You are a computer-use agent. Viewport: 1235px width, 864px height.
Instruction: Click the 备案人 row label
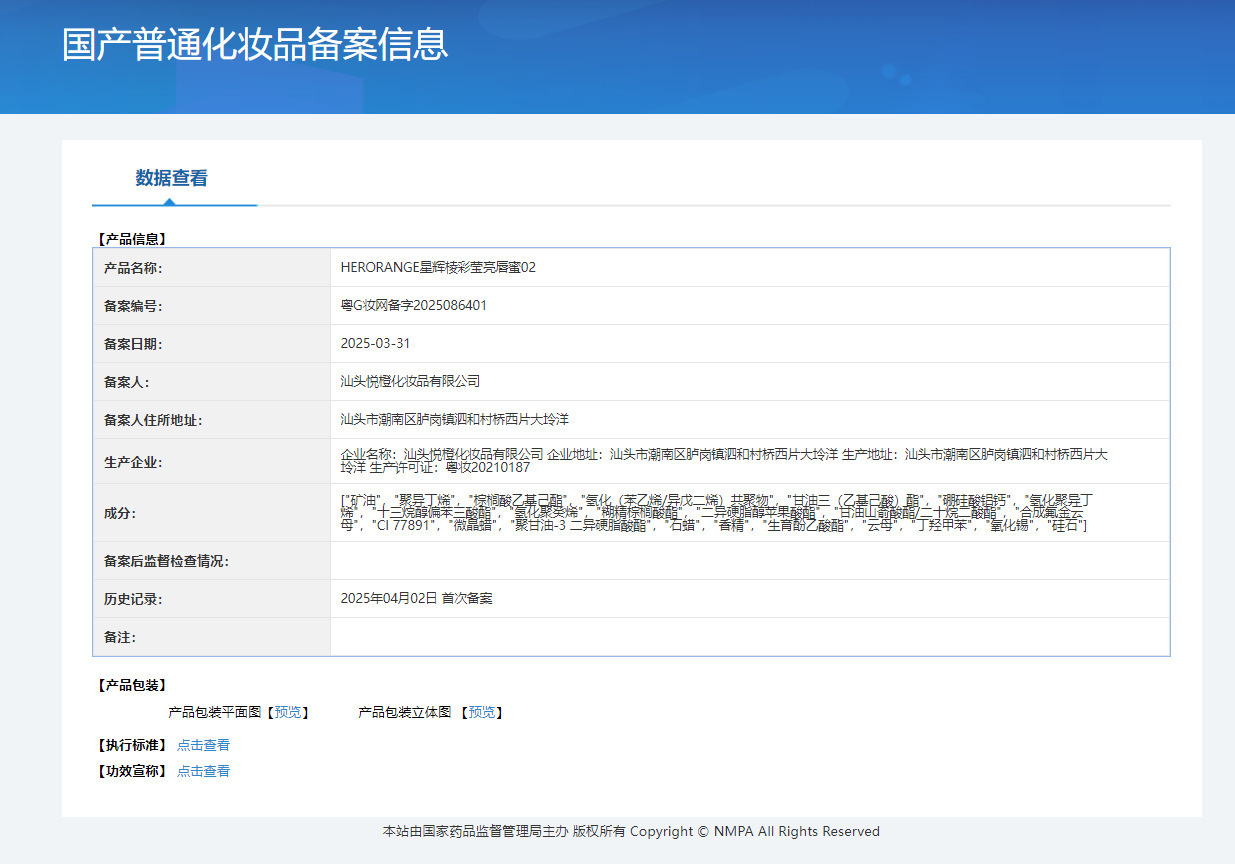coord(126,382)
